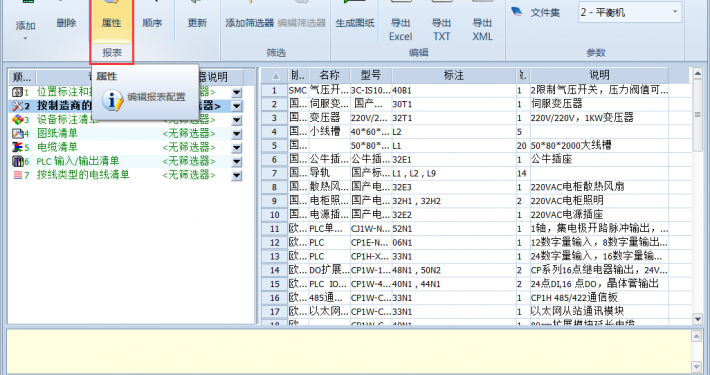Select table row number 7
Image resolution: width=710 pixels, height=375 pixels.
[x=274, y=173]
